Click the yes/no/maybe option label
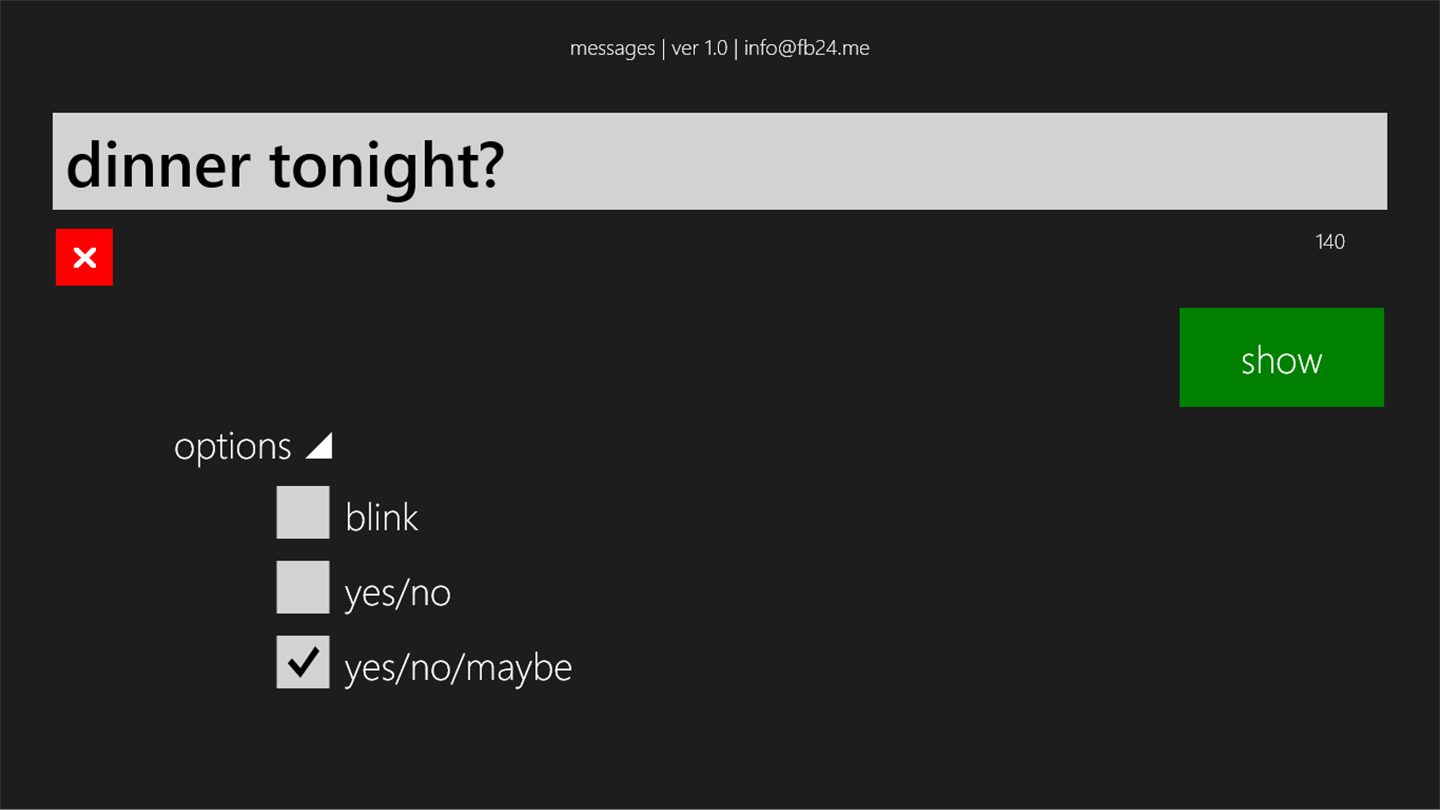The width and height of the screenshot is (1440, 810). (x=458, y=667)
